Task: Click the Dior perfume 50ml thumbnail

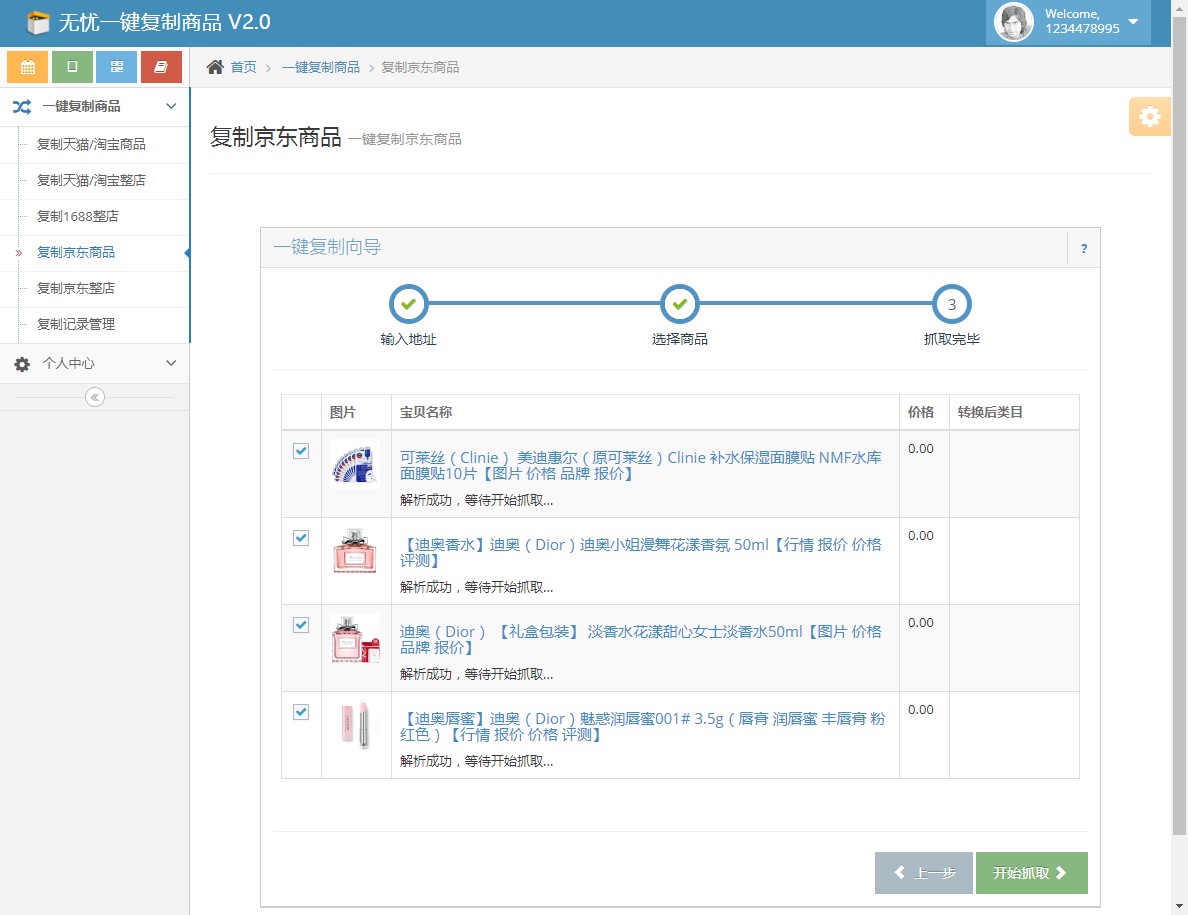Action: tap(355, 551)
